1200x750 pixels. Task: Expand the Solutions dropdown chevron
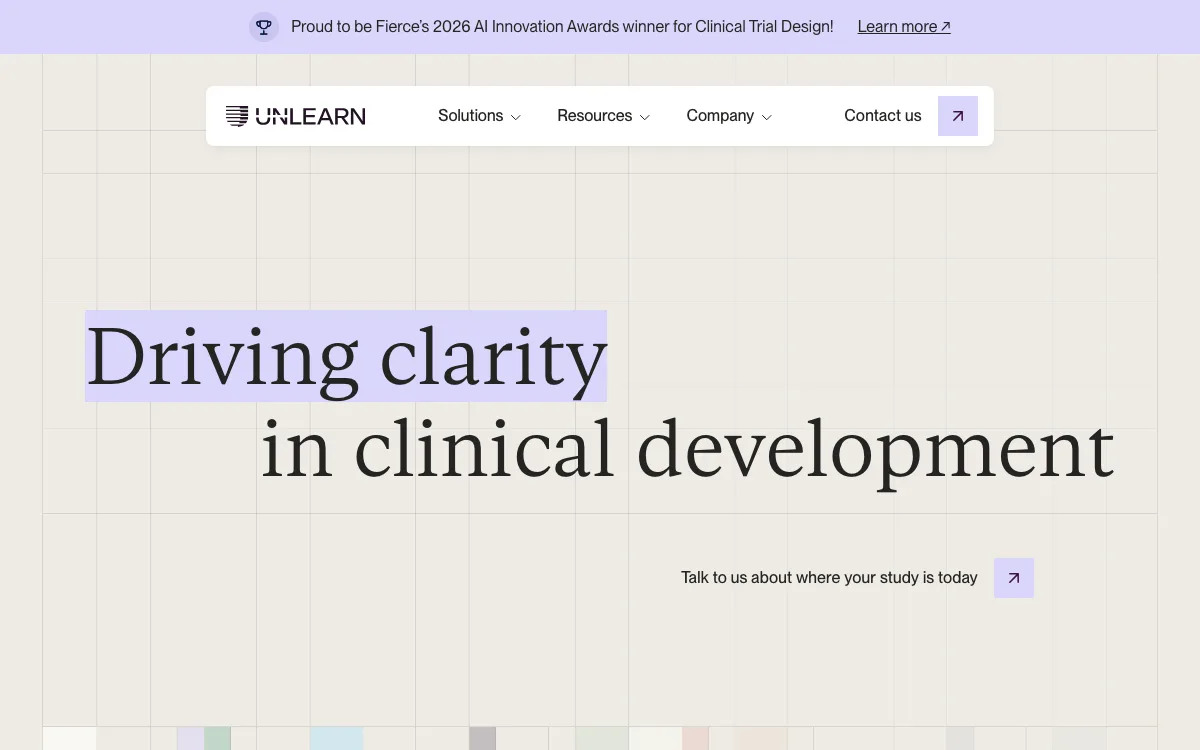pos(516,117)
